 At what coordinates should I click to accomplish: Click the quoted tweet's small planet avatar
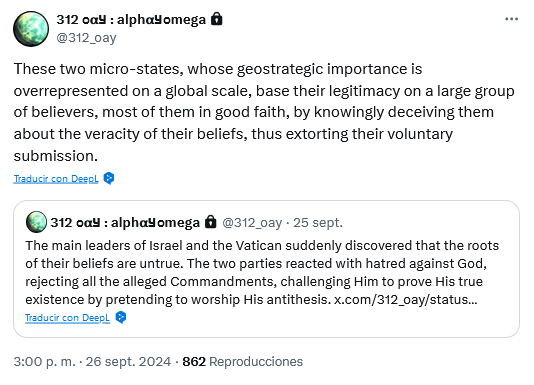(x=36, y=222)
